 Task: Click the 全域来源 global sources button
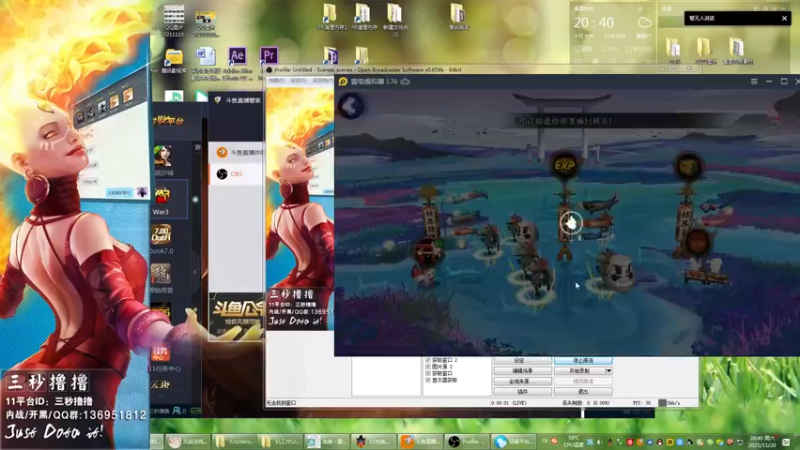(x=522, y=381)
